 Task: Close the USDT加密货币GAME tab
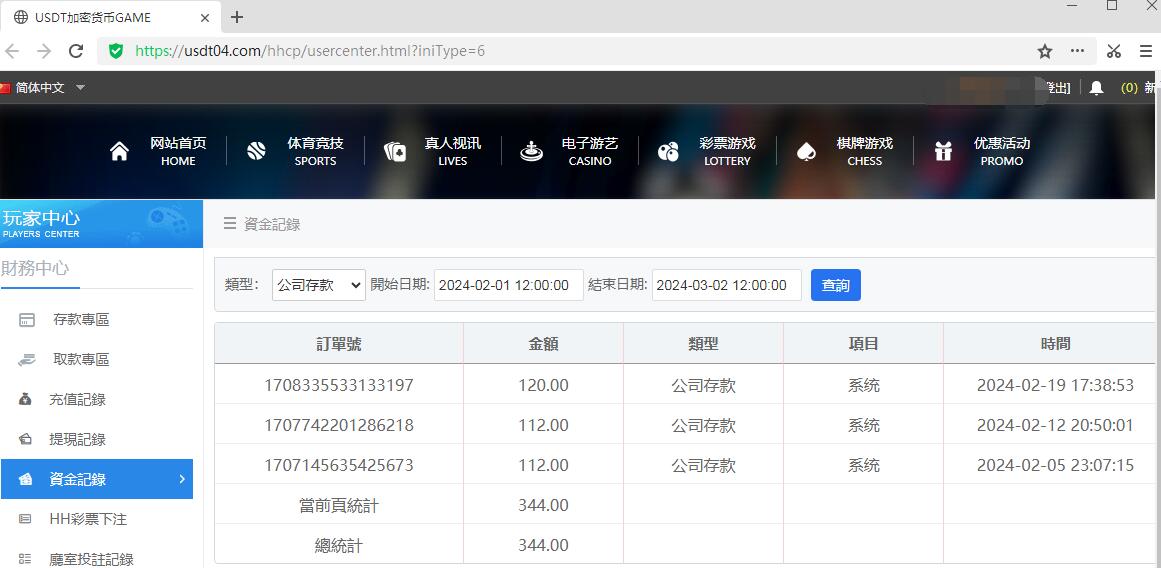[205, 18]
